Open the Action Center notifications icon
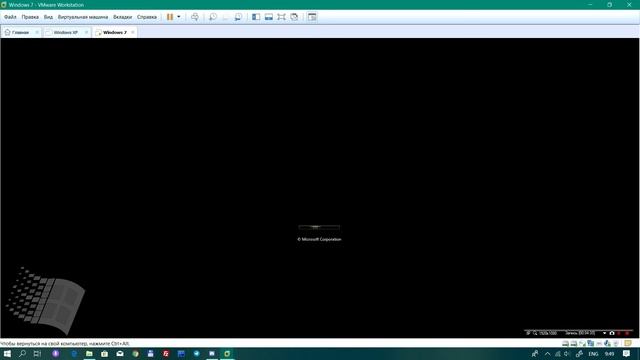640x360 pixels. 627,354
